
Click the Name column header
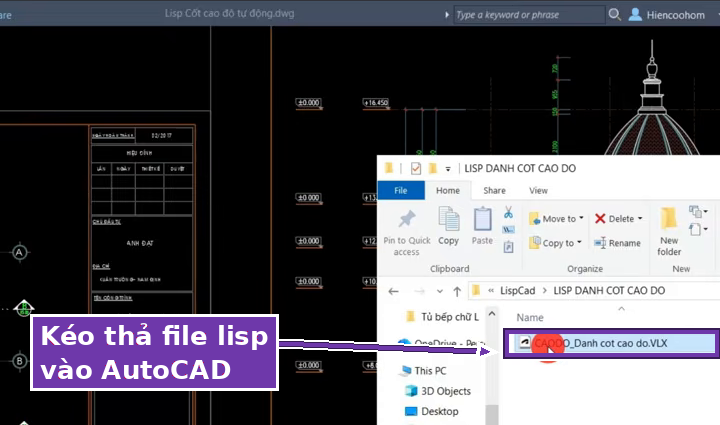click(x=529, y=318)
